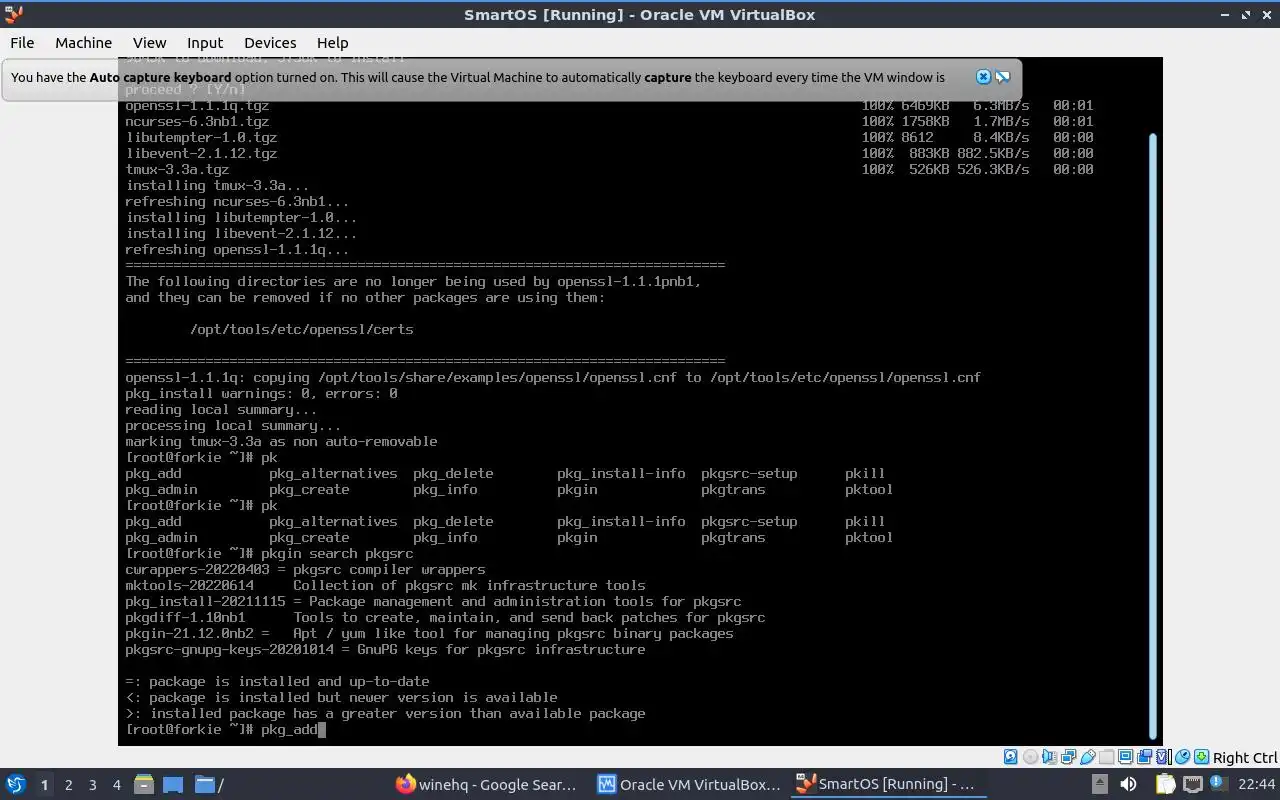Switch to workspace 3
The height and width of the screenshot is (800, 1280).
(x=92, y=785)
